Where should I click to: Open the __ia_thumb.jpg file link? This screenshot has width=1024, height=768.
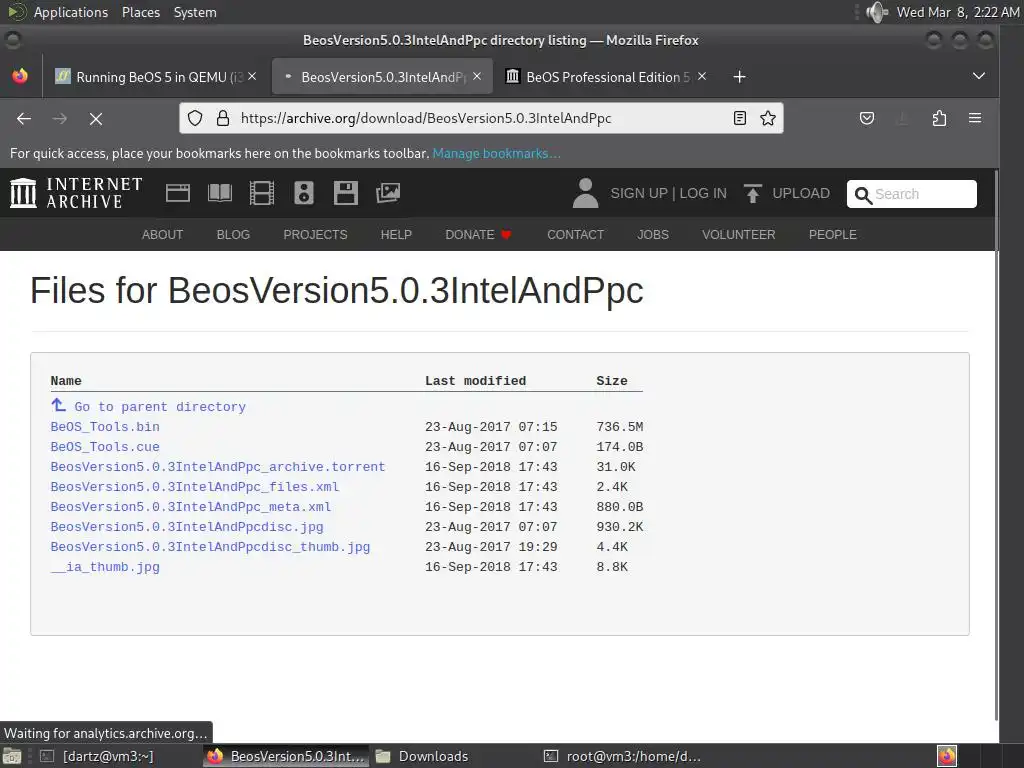(105, 567)
